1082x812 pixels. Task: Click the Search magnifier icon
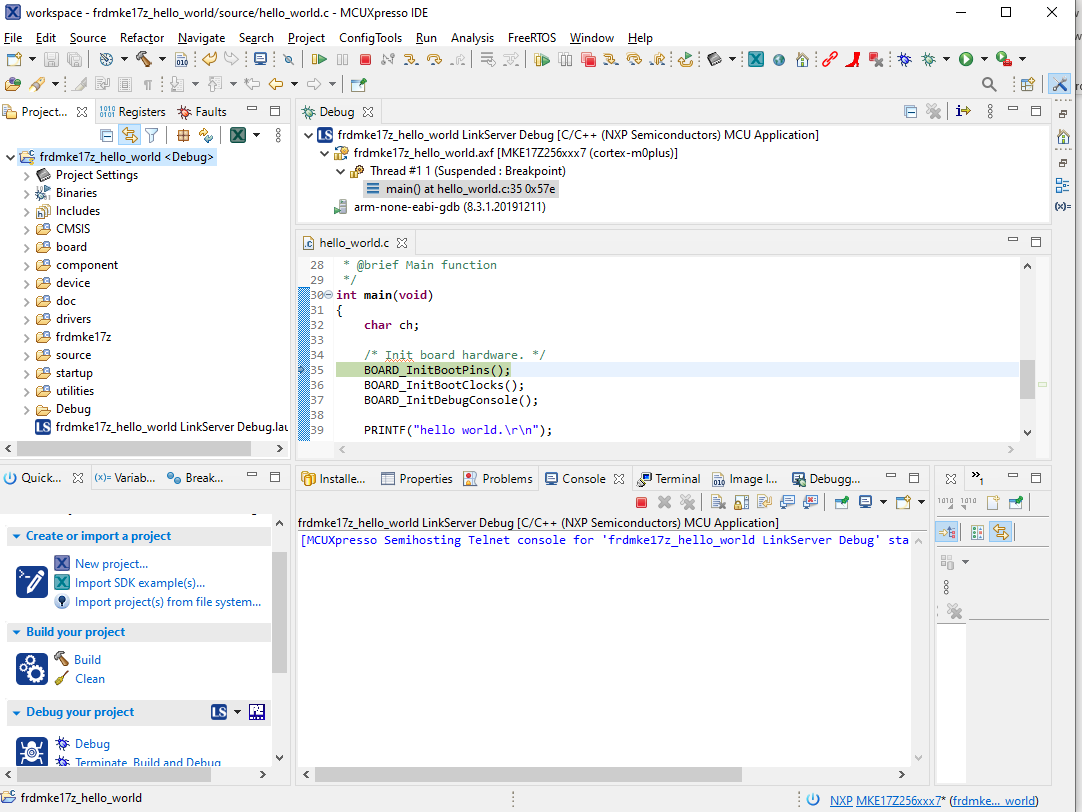(989, 85)
